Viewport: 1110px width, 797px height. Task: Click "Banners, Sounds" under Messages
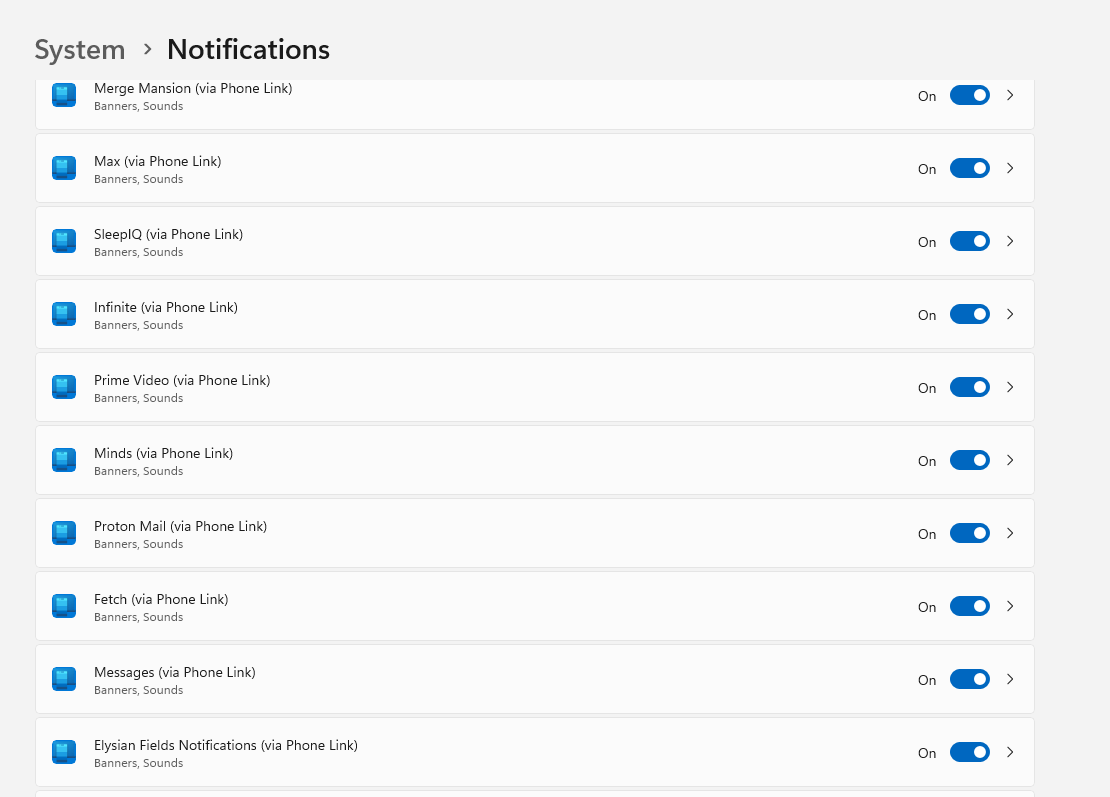(139, 689)
